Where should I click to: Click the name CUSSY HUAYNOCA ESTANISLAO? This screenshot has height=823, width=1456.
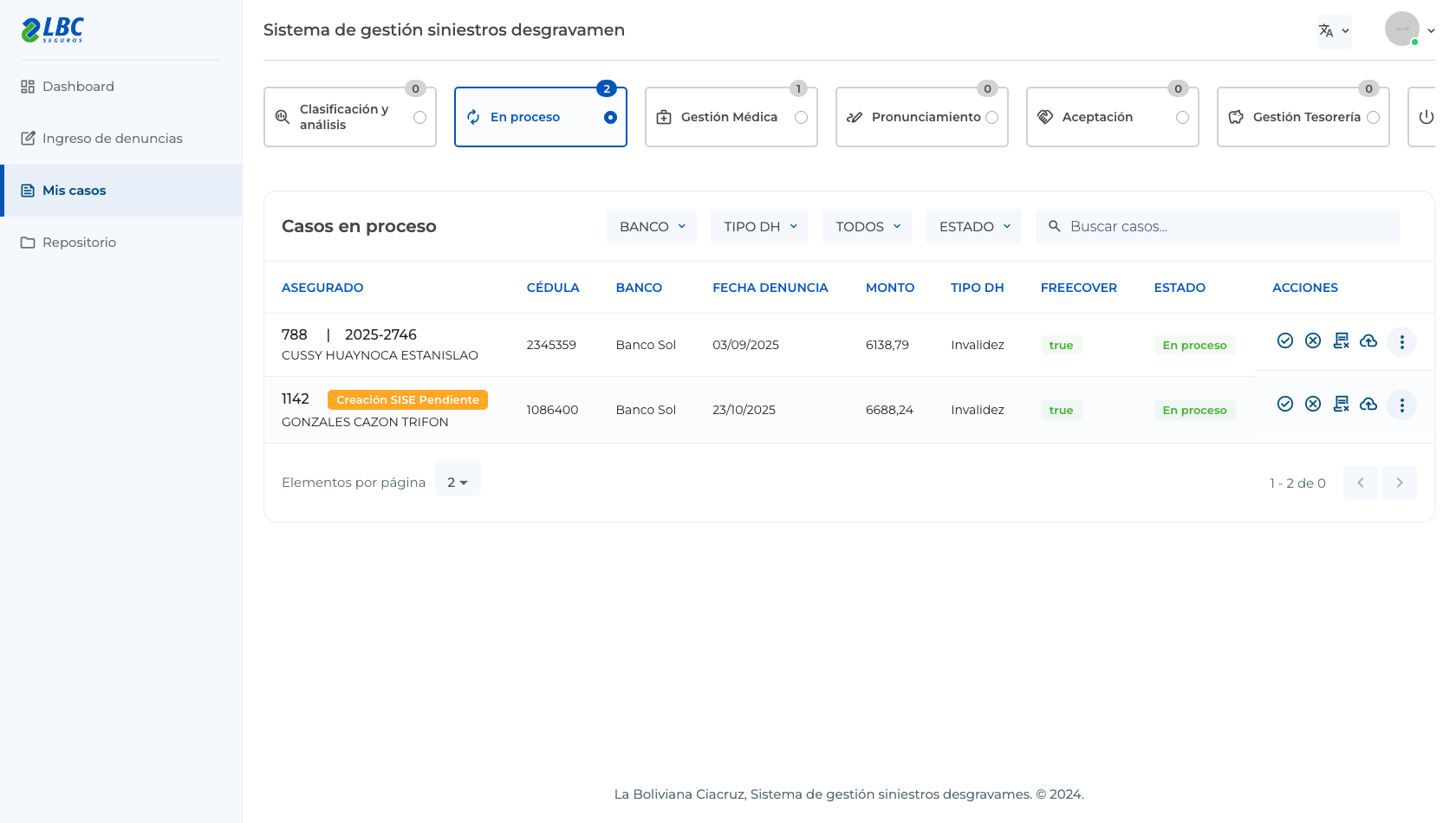[380, 355]
